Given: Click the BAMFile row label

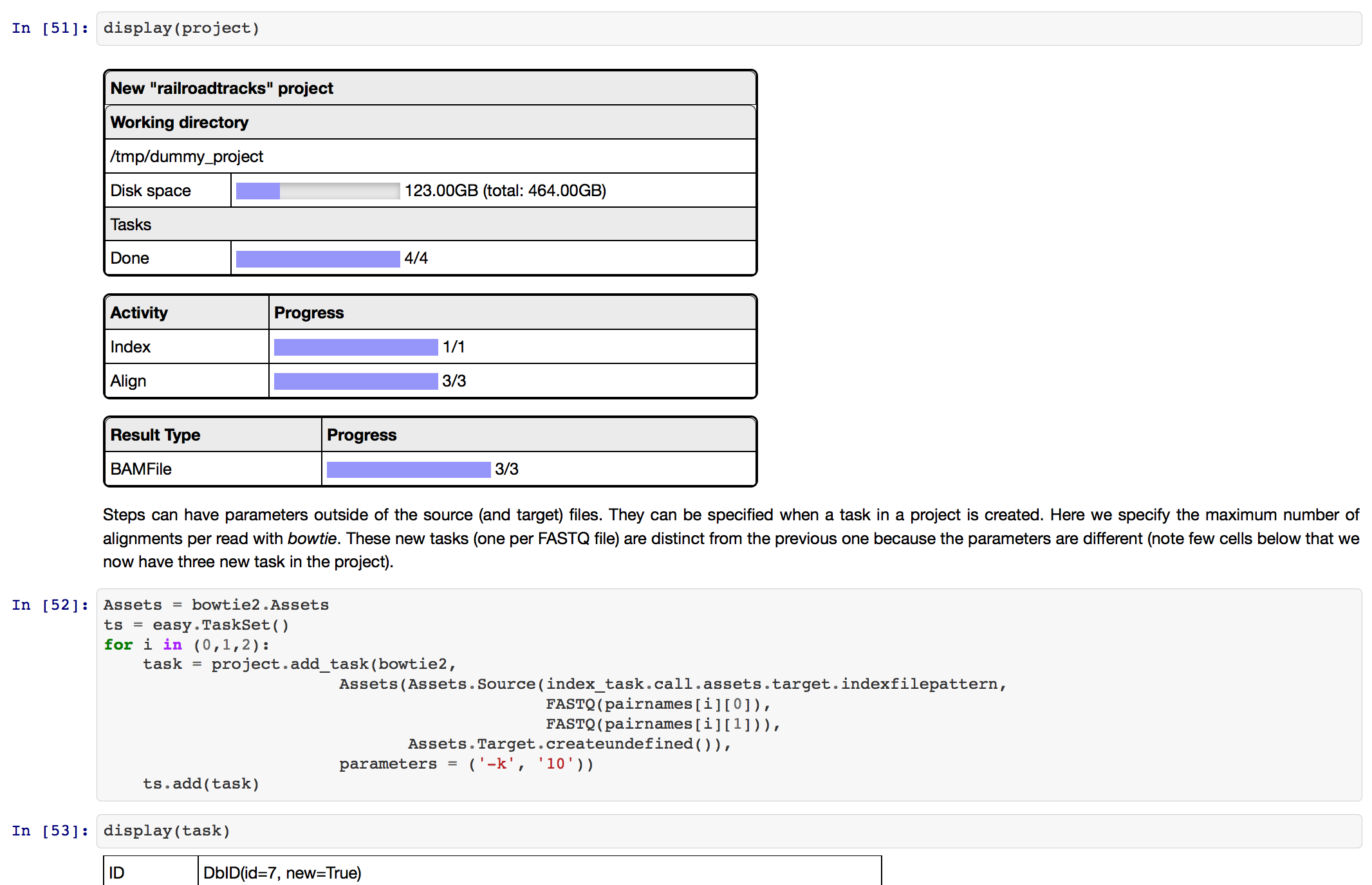Looking at the screenshot, I should pos(141,470).
